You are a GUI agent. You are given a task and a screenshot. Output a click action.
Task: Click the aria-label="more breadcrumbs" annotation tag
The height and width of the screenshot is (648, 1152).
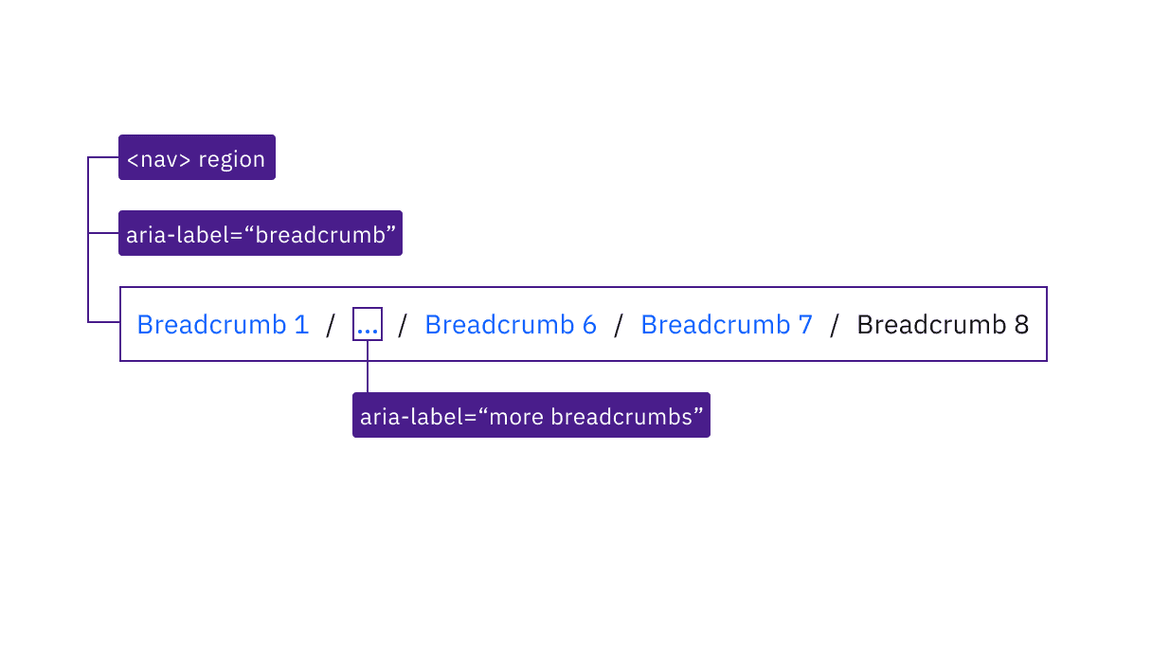coord(531,416)
